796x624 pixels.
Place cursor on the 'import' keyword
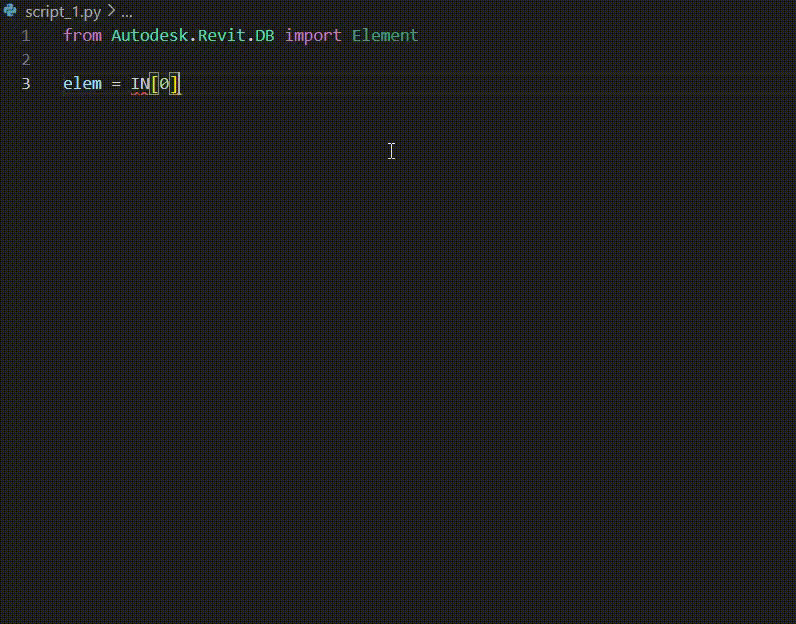313,36
